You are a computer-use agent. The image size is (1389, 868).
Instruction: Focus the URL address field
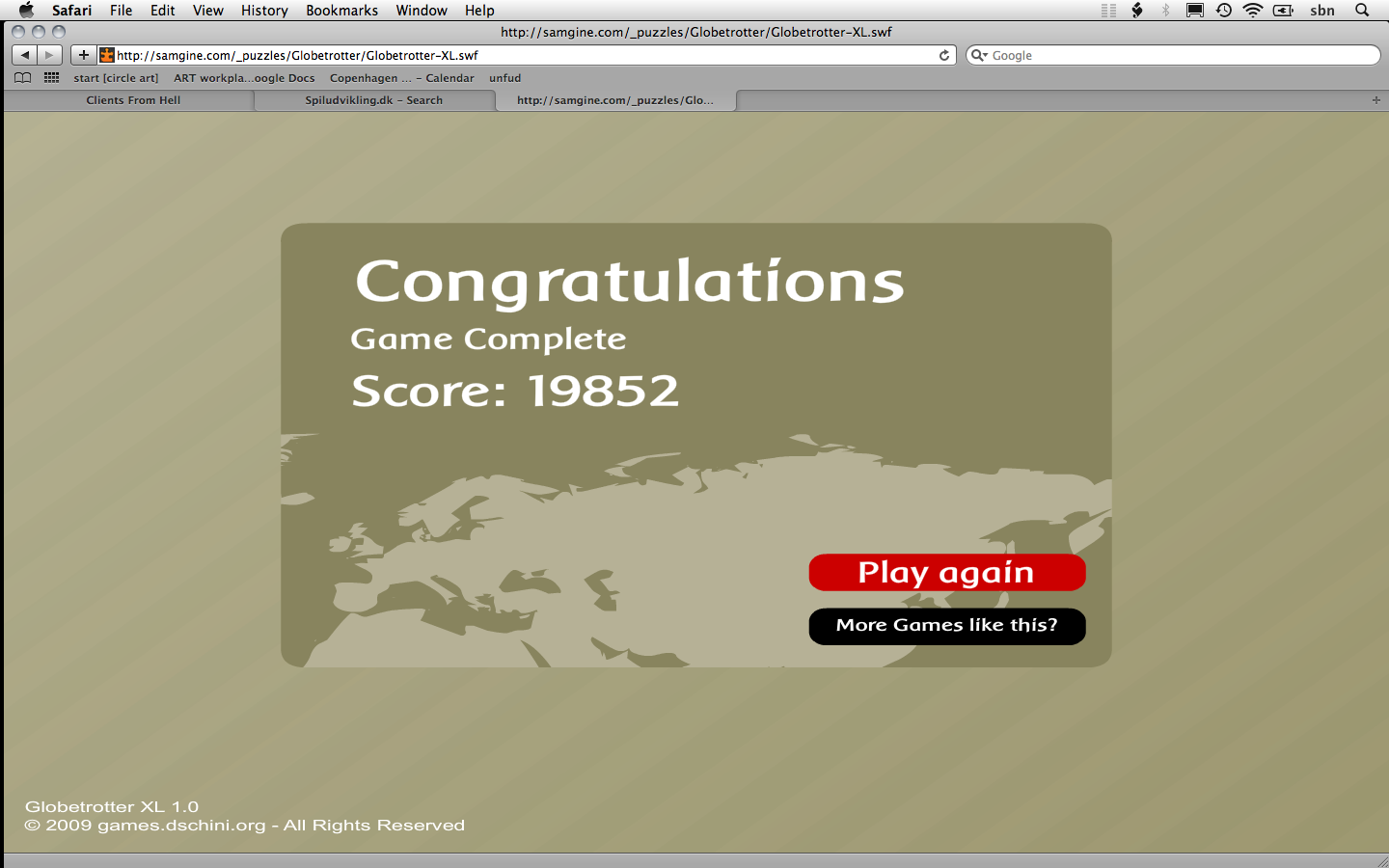pos(527,55)
